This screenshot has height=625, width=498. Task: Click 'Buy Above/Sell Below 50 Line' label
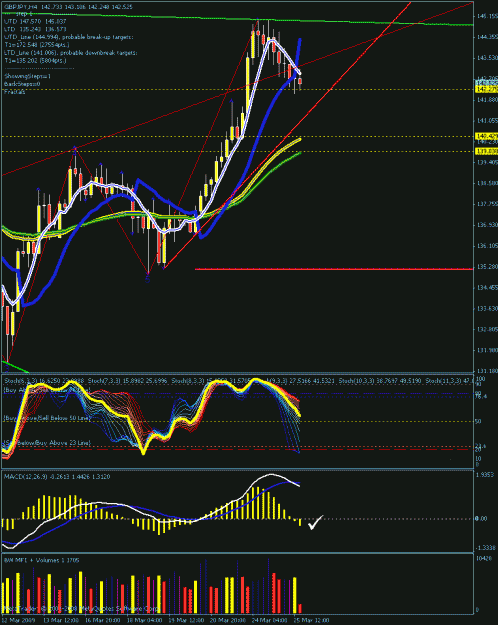(47, 418)
